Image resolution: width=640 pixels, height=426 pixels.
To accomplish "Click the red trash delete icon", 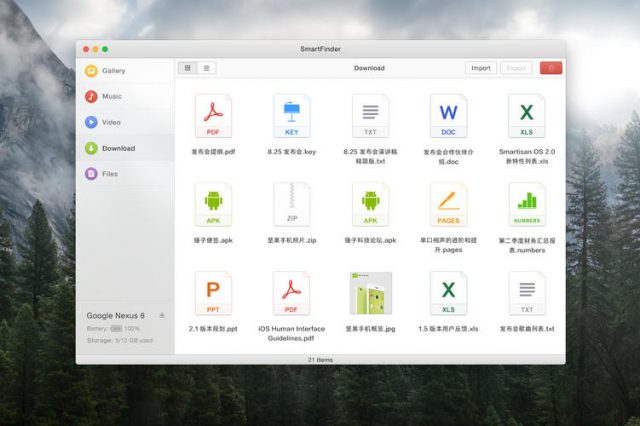I will (550, 68).
